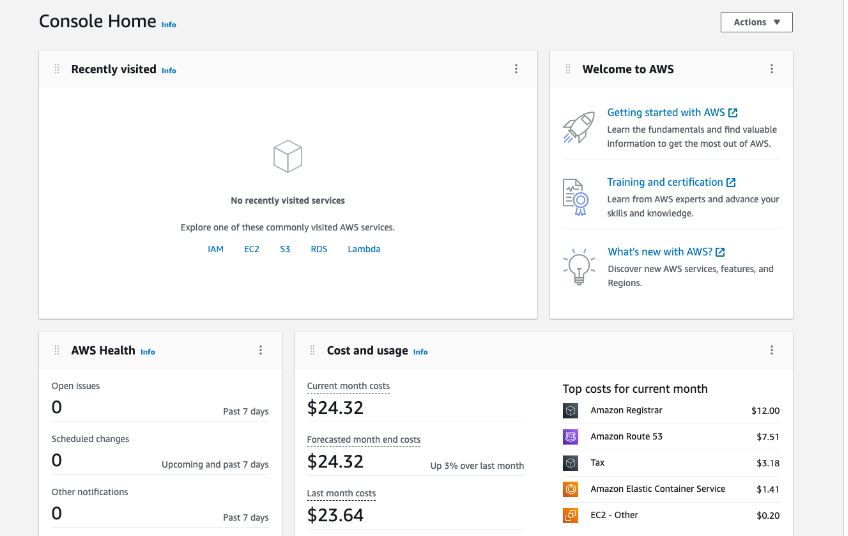
Task: Click the Amazon Elastic Container Service label
Action: pyautogui.click(x=658, y=489)
